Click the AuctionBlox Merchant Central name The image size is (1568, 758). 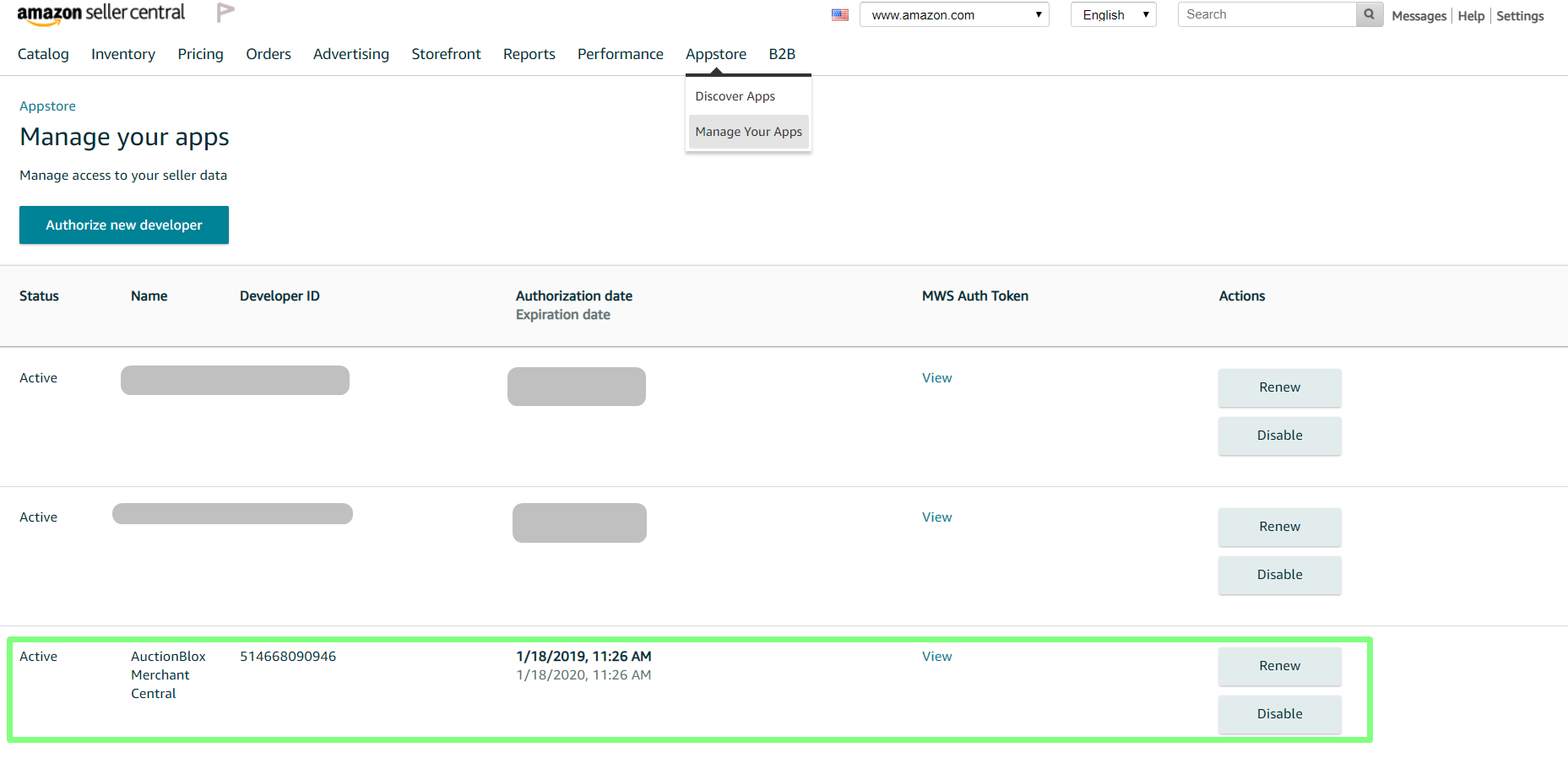point(168,675)
